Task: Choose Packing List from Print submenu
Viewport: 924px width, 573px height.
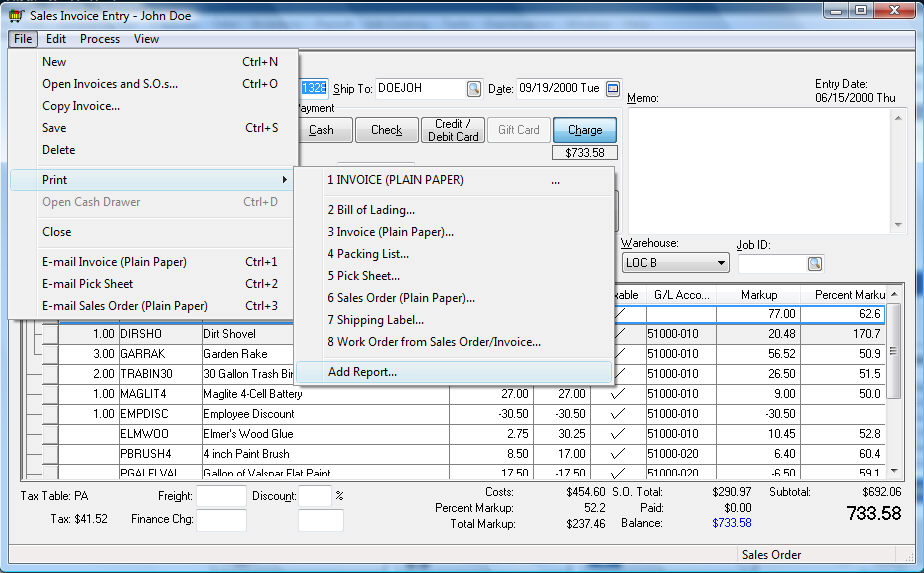Action: click(x=372, y=254)
